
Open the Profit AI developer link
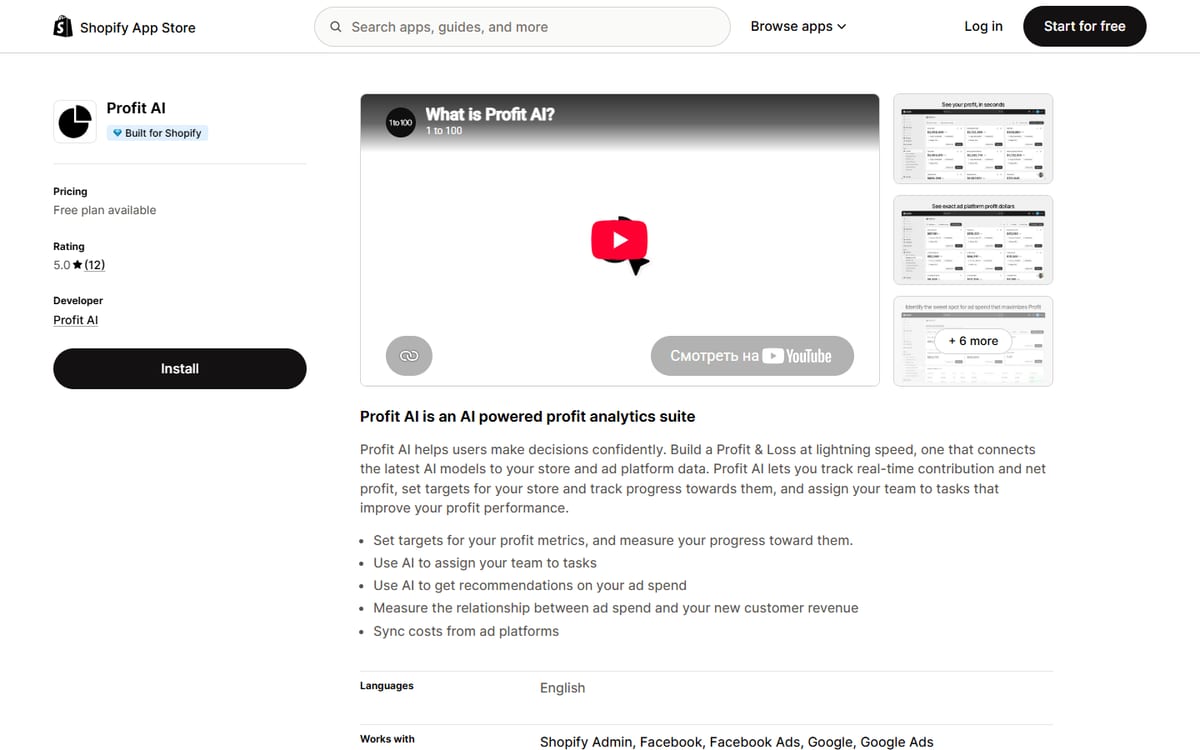tap(76, 320)
